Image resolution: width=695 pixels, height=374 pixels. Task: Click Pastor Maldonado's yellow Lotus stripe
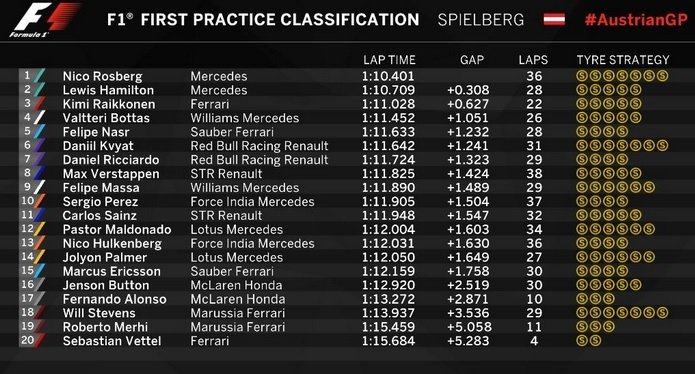click(x=40, y=229)
